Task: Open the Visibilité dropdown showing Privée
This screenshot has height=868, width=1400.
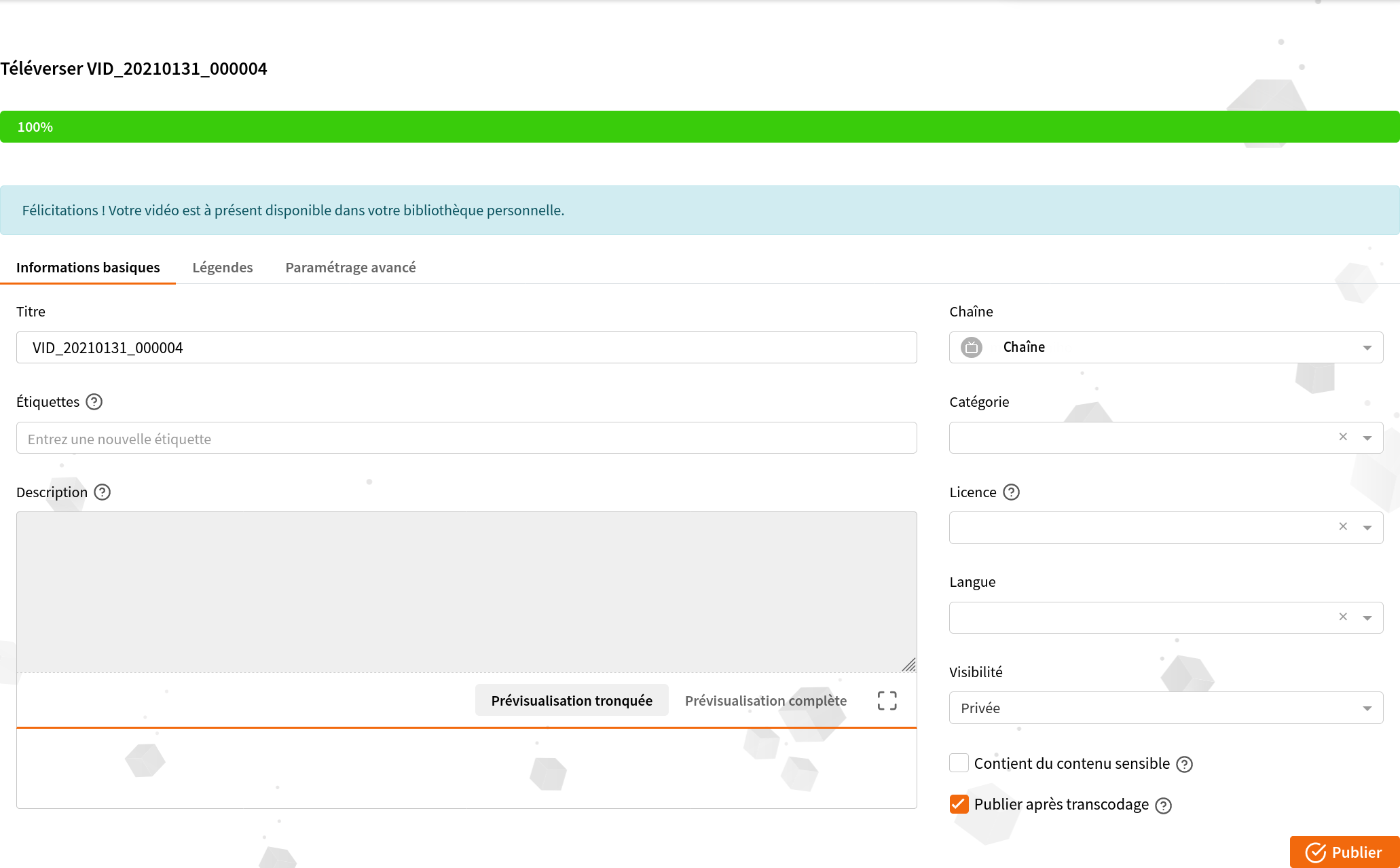Action: tap(1165, 708)
